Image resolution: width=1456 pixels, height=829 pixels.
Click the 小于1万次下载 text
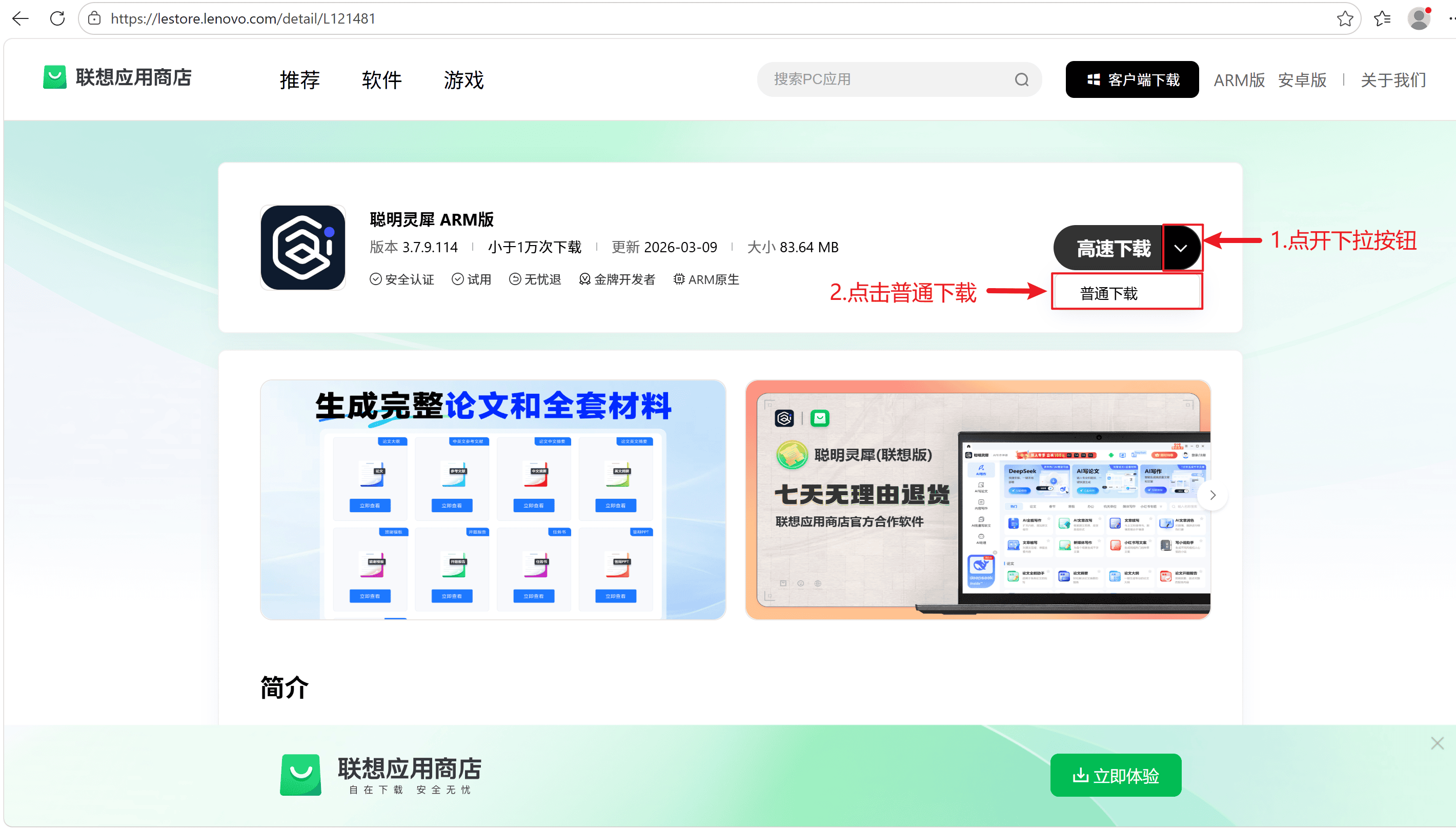[x=535, y=247]
